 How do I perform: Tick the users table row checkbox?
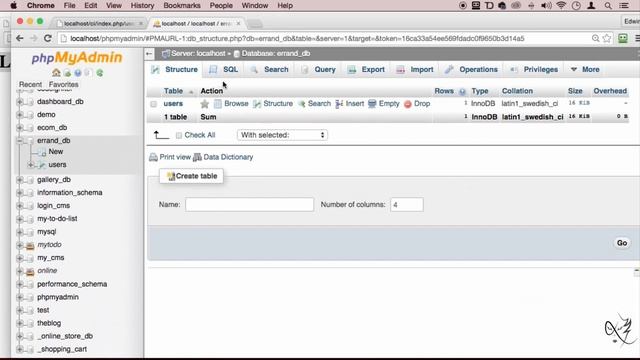pyautogui.click(x=153, y=104)
